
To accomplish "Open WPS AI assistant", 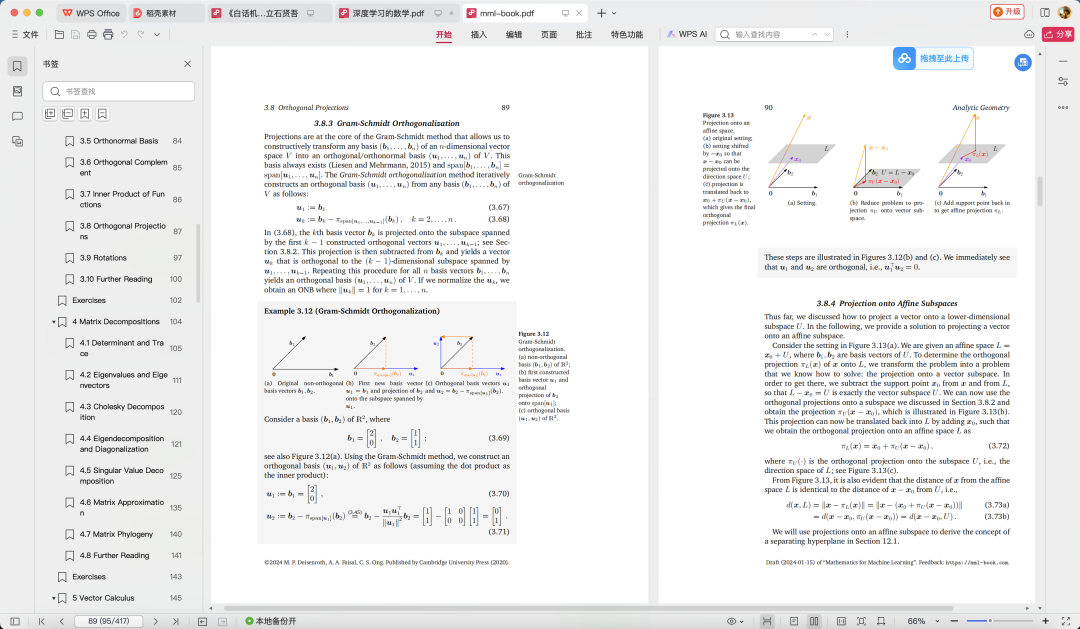I will point(687,34).
